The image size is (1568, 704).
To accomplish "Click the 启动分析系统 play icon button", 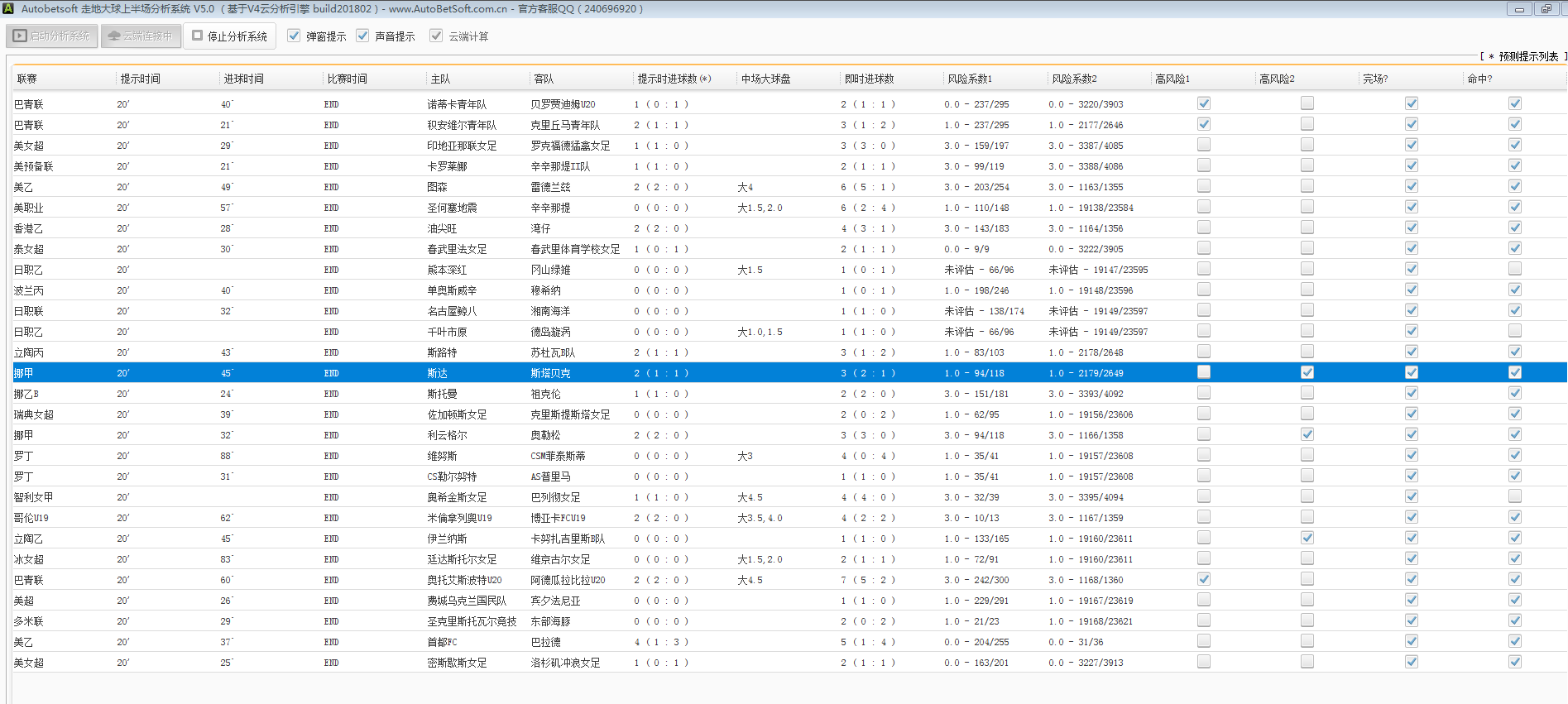I will click(x=52, y=36).
